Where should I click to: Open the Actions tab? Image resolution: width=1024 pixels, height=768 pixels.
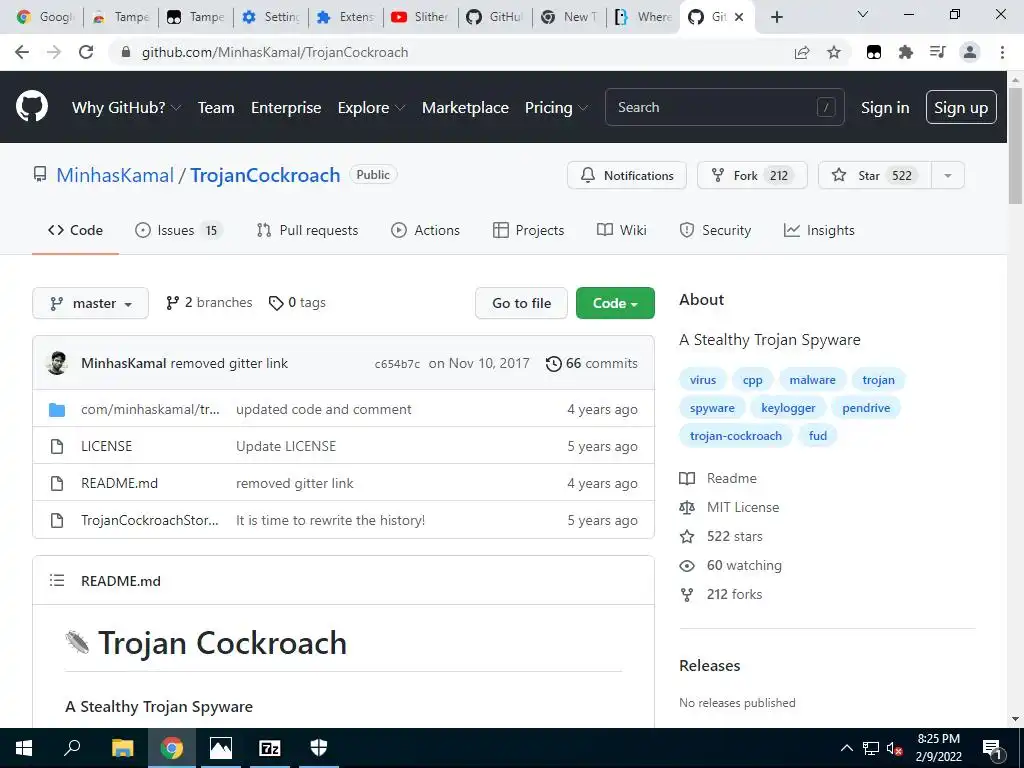(425, 230)
